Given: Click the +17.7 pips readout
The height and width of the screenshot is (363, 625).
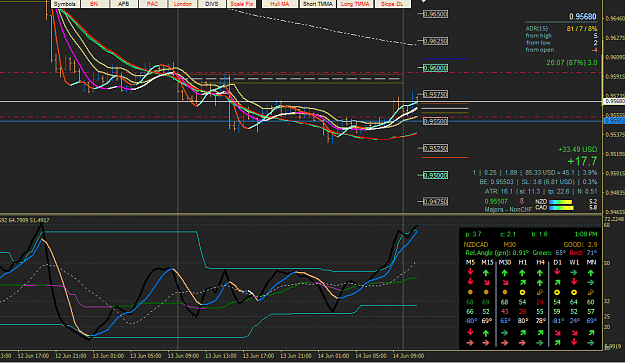Looking at the screenshot, I should pyautogui.click(x=582, y=161).
